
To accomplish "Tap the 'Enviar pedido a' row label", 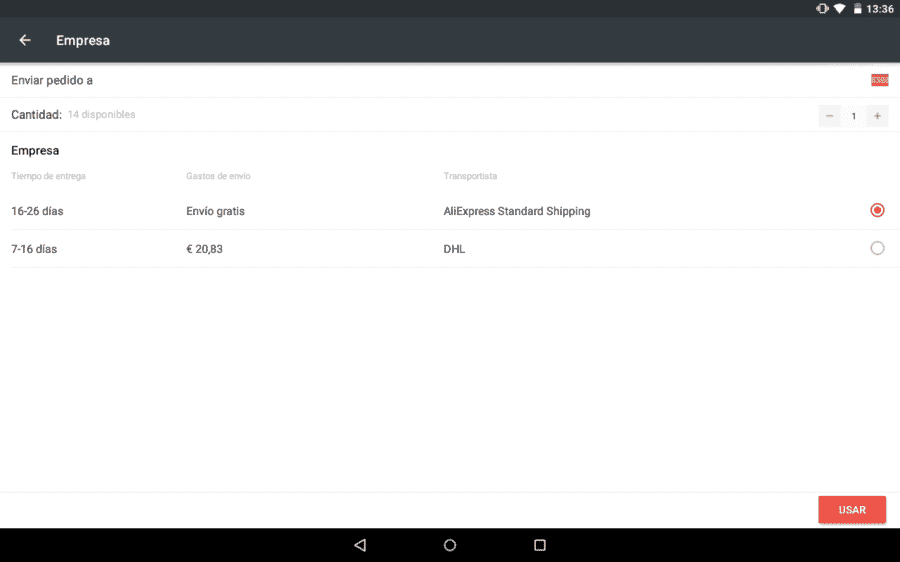I will point(52,80).
